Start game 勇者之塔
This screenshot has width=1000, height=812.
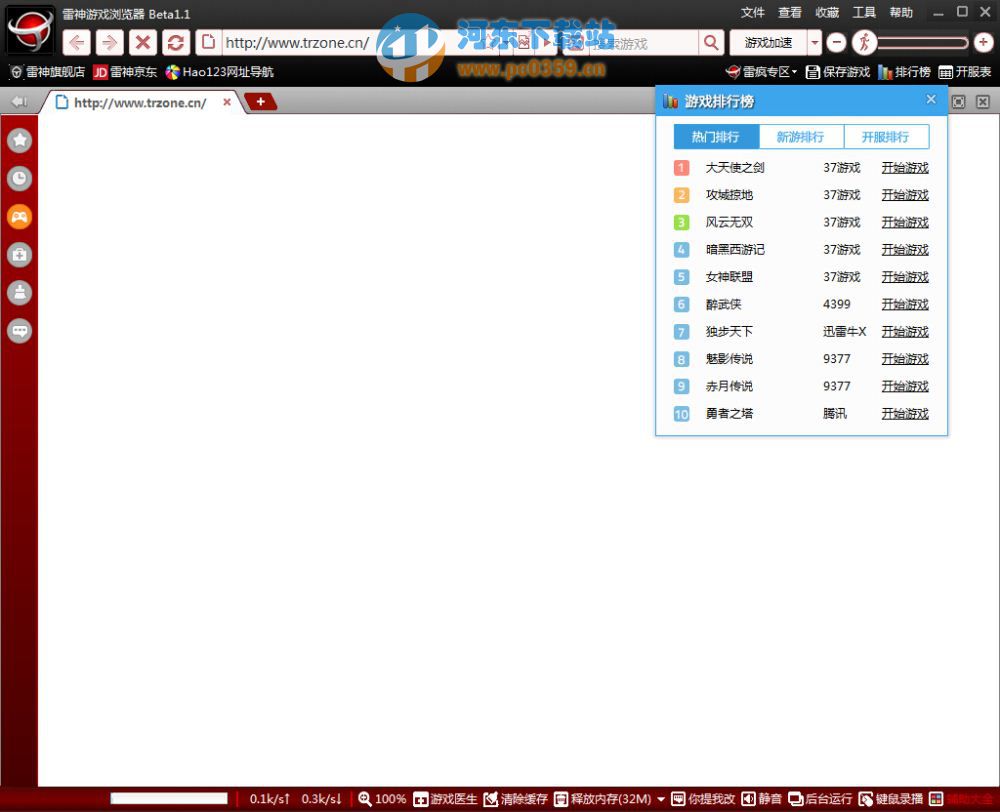(905, 414)
